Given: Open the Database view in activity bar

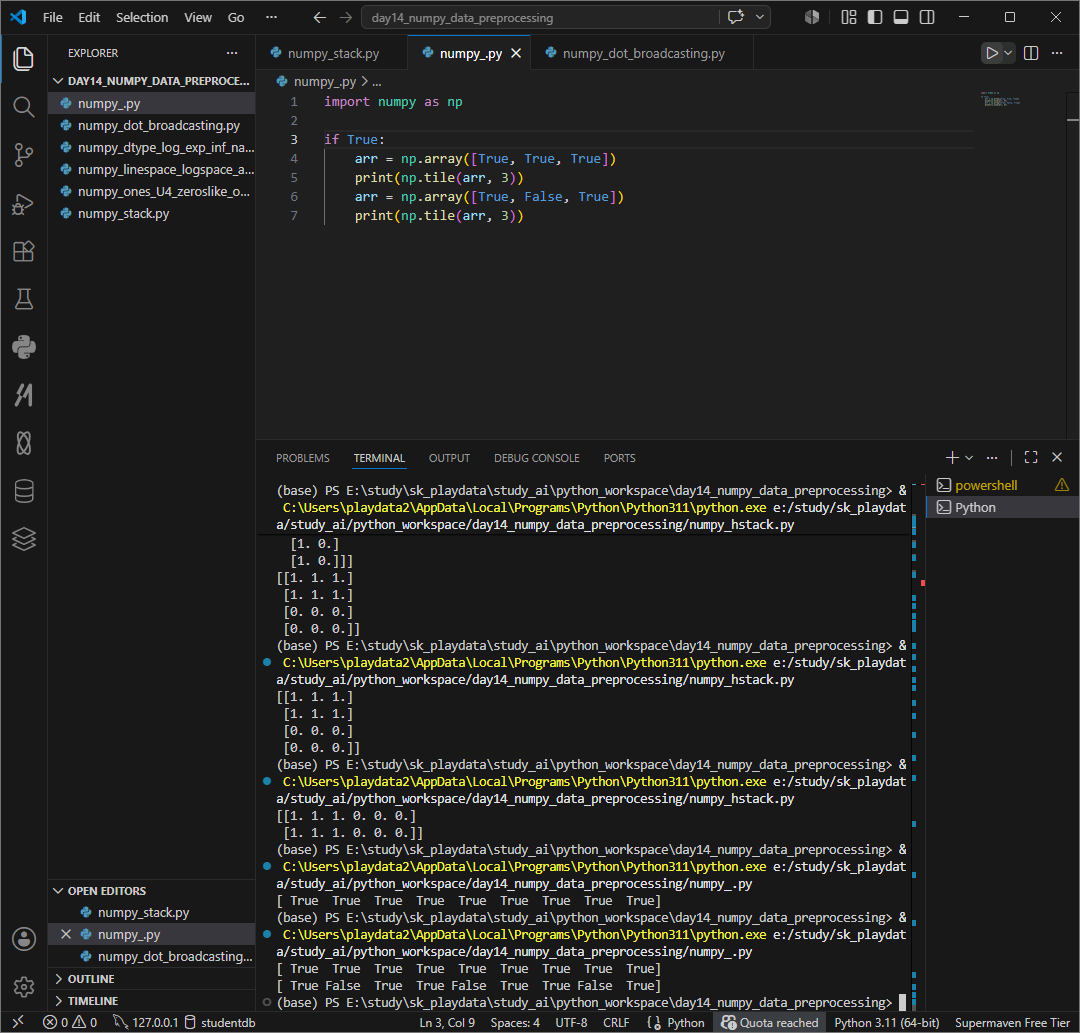Looking at the screenshot, I should (x=23, y=491).
